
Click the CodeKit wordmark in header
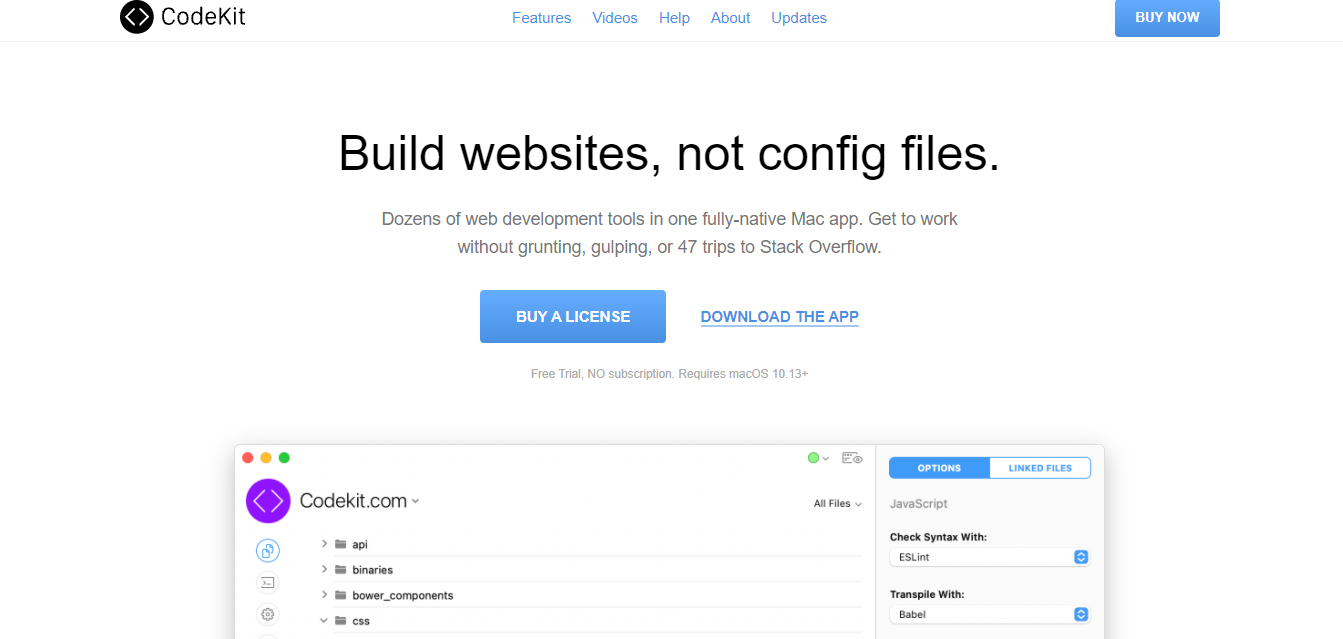(x=204, y=17)
